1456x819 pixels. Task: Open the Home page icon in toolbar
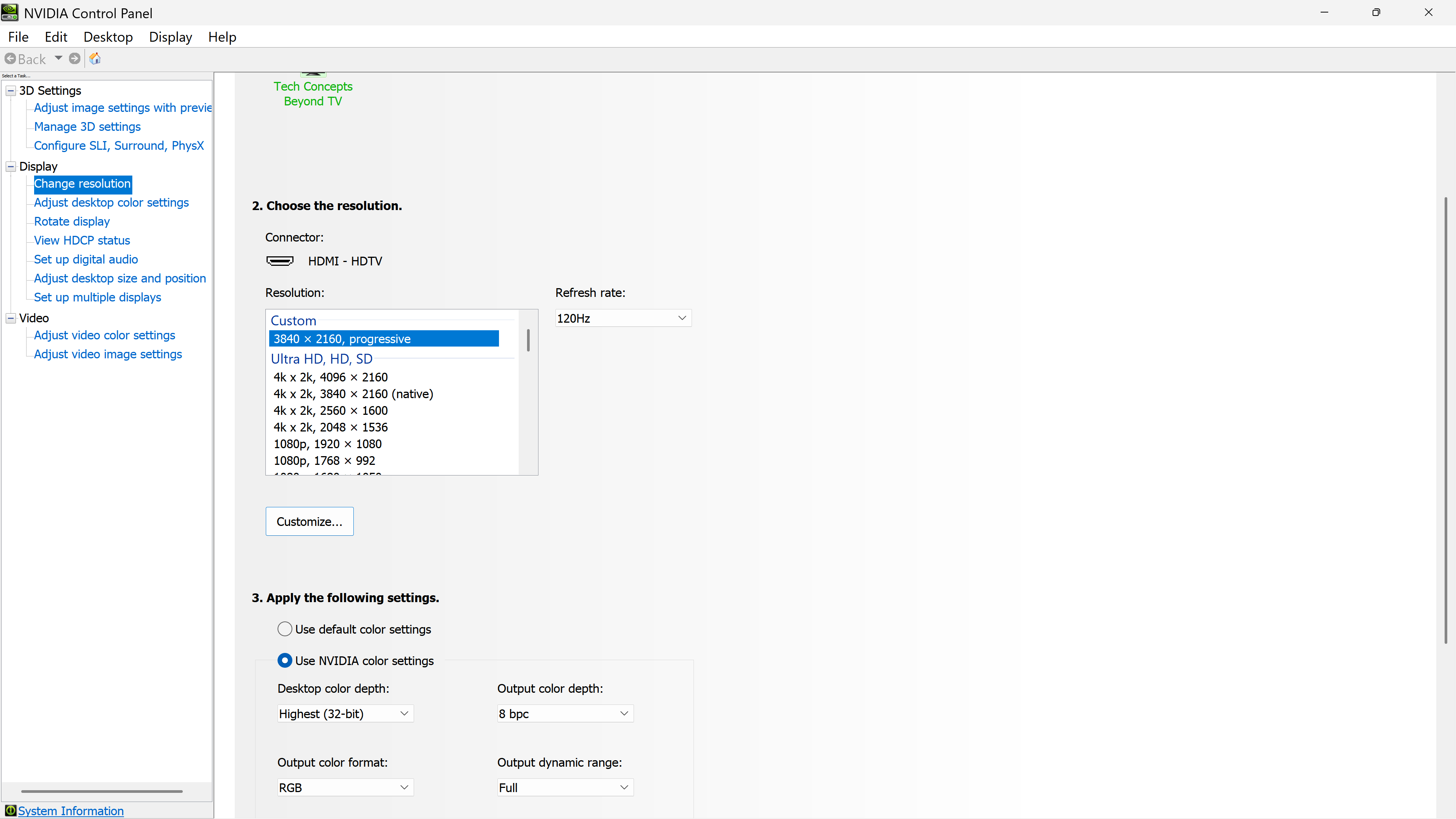95,59
